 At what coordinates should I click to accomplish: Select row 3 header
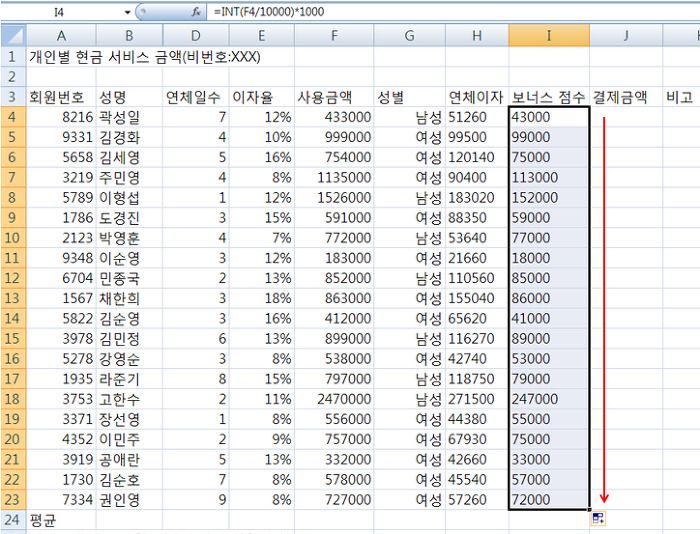pyautogui.click(x=13, y=96)
